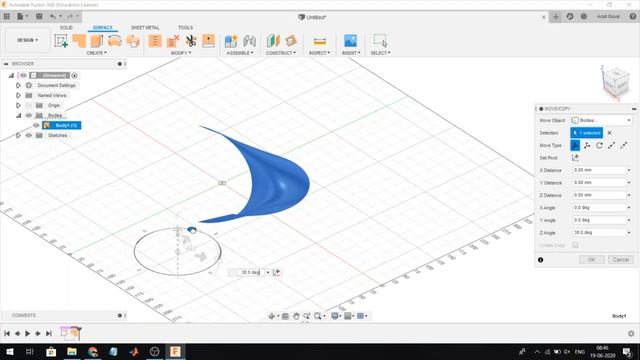
Task: Expand the Origin folder node
Action: click(x=18, y=105)
